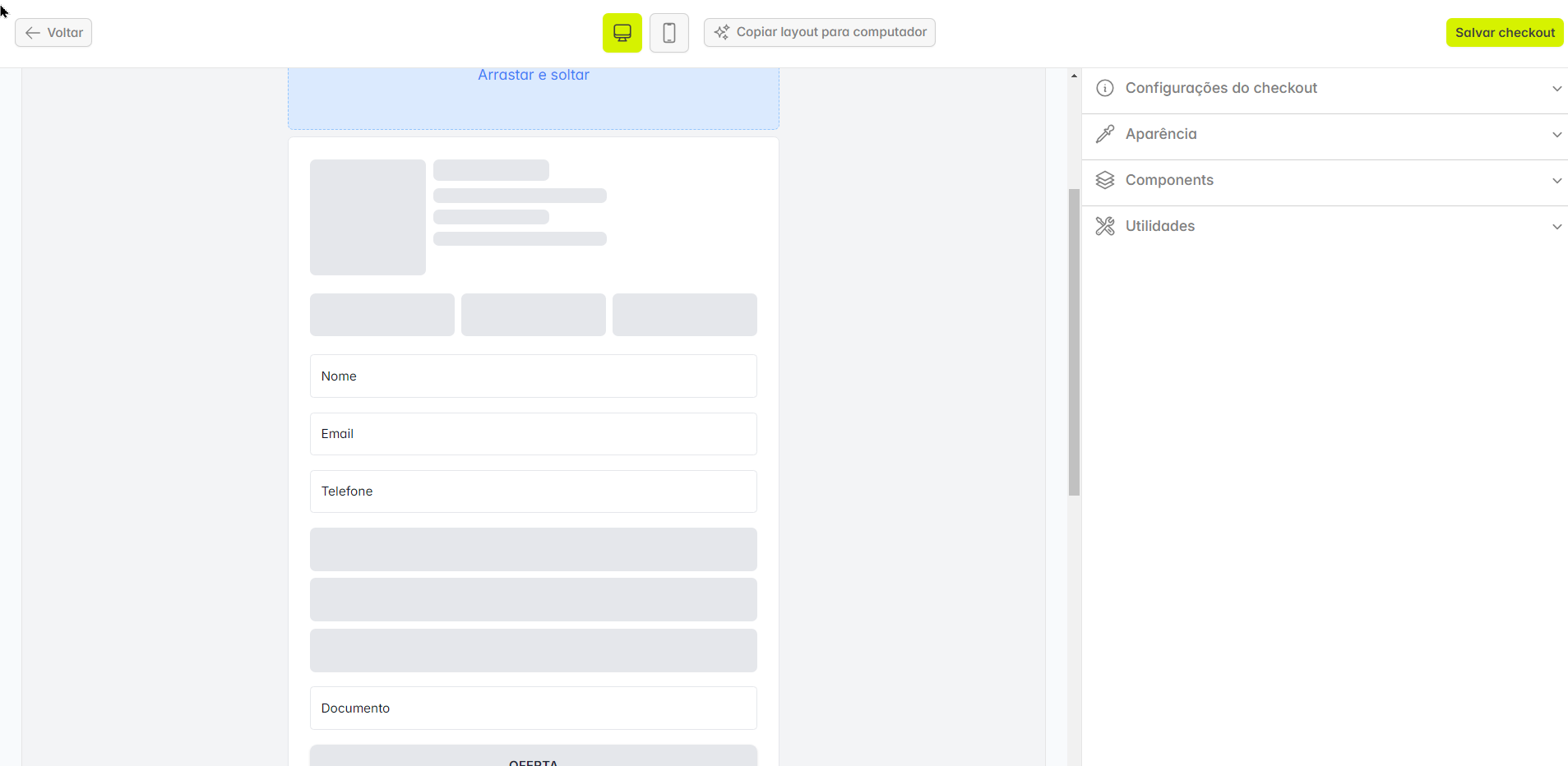Screen dimensions: 1568x766
Task: Select the eyedropper icon next to Aparência
Action: pyautogui.click(x=1104, y=133)
